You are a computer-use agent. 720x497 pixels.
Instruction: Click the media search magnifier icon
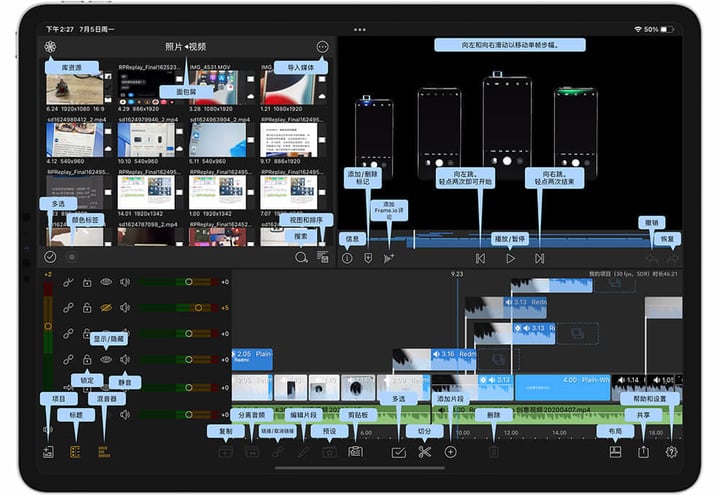click(x=301, y=257)
